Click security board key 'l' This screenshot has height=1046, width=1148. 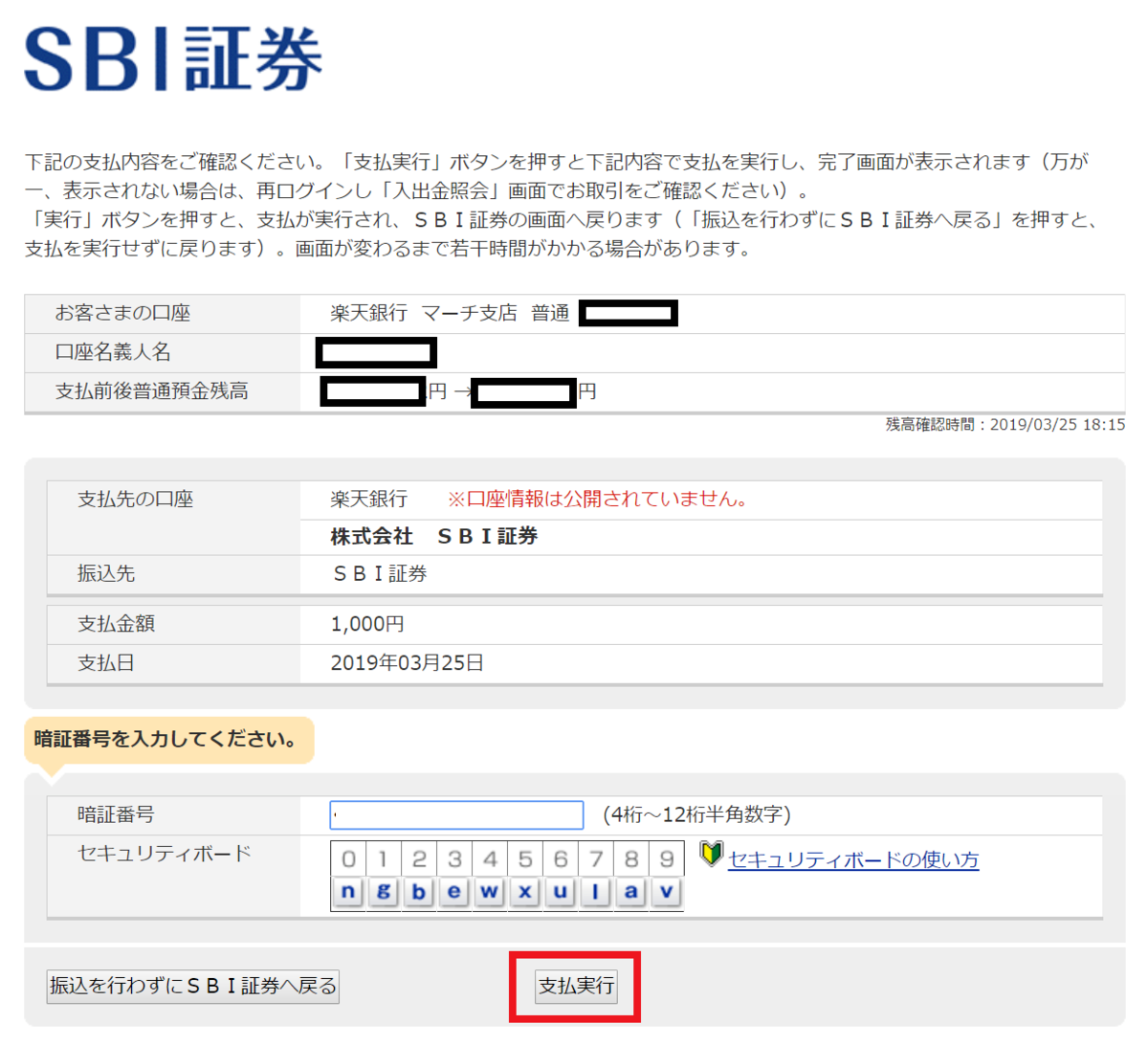[595, 892]
